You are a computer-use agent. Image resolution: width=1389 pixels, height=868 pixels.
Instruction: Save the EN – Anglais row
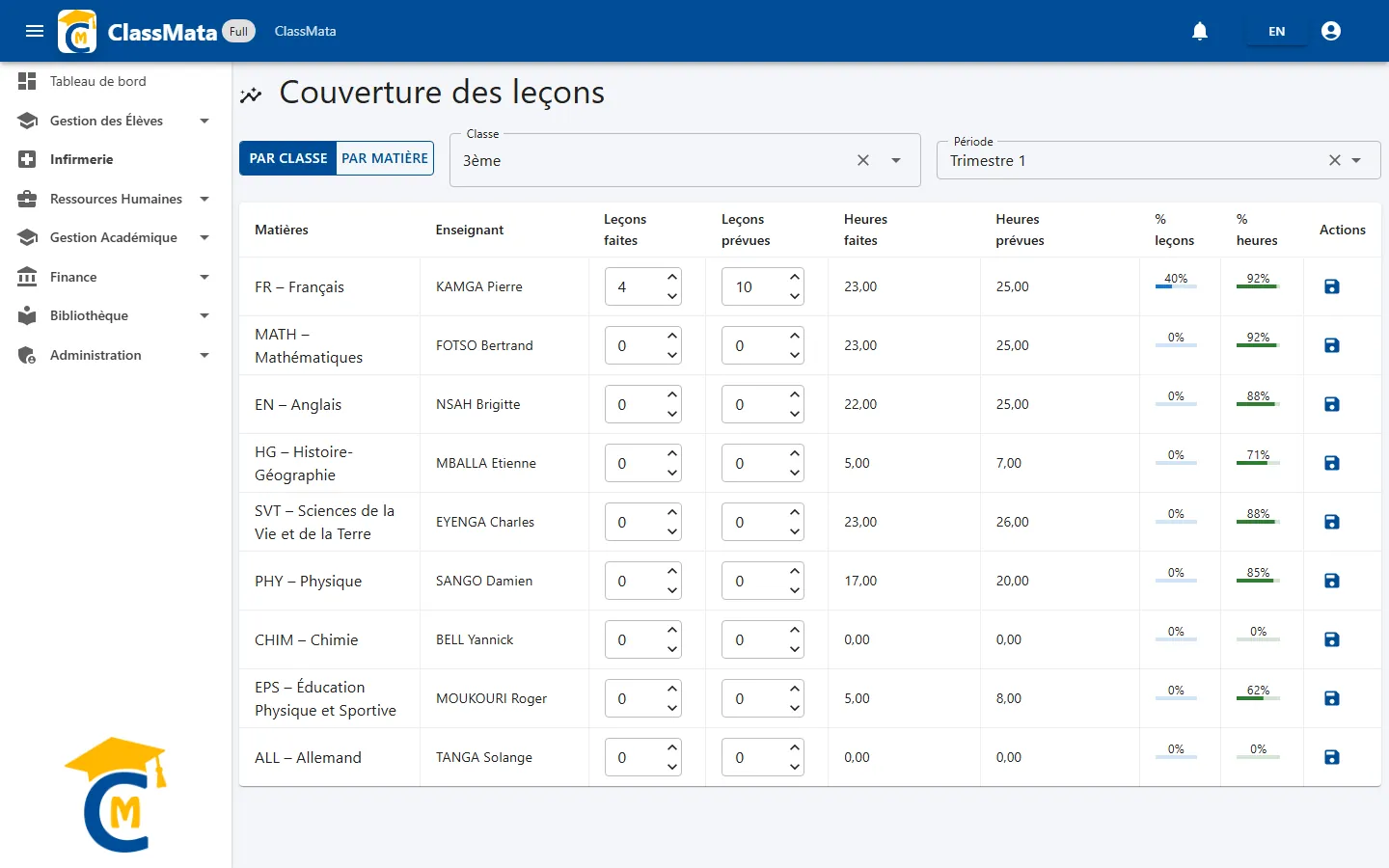click(1332, 404)
